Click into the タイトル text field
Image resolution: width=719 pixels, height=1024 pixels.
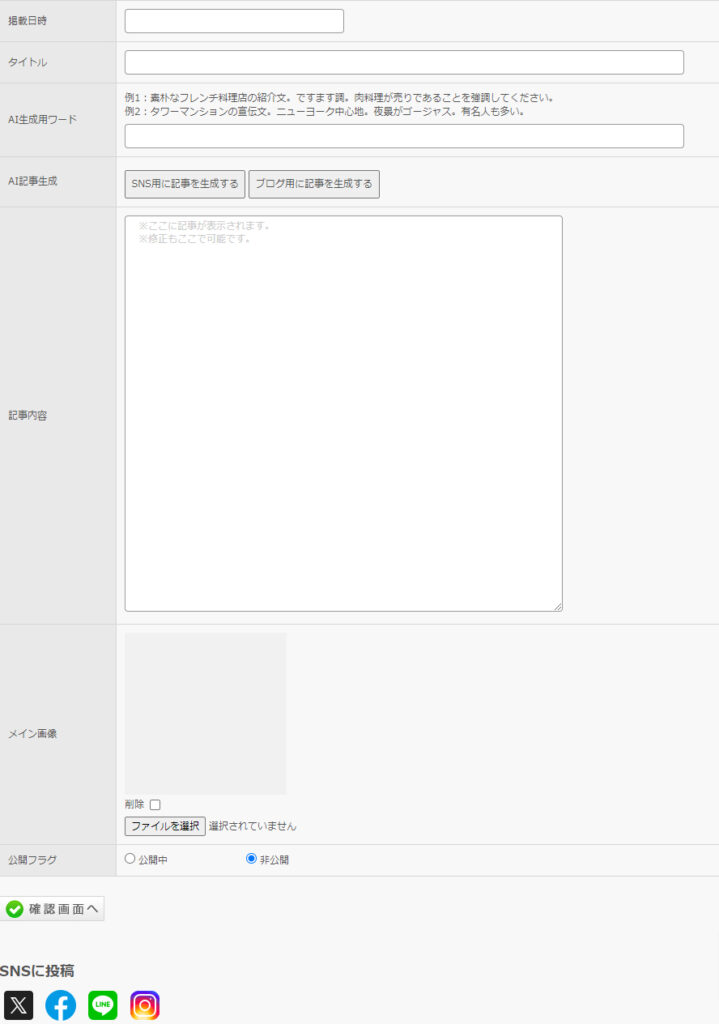point(404,62)
